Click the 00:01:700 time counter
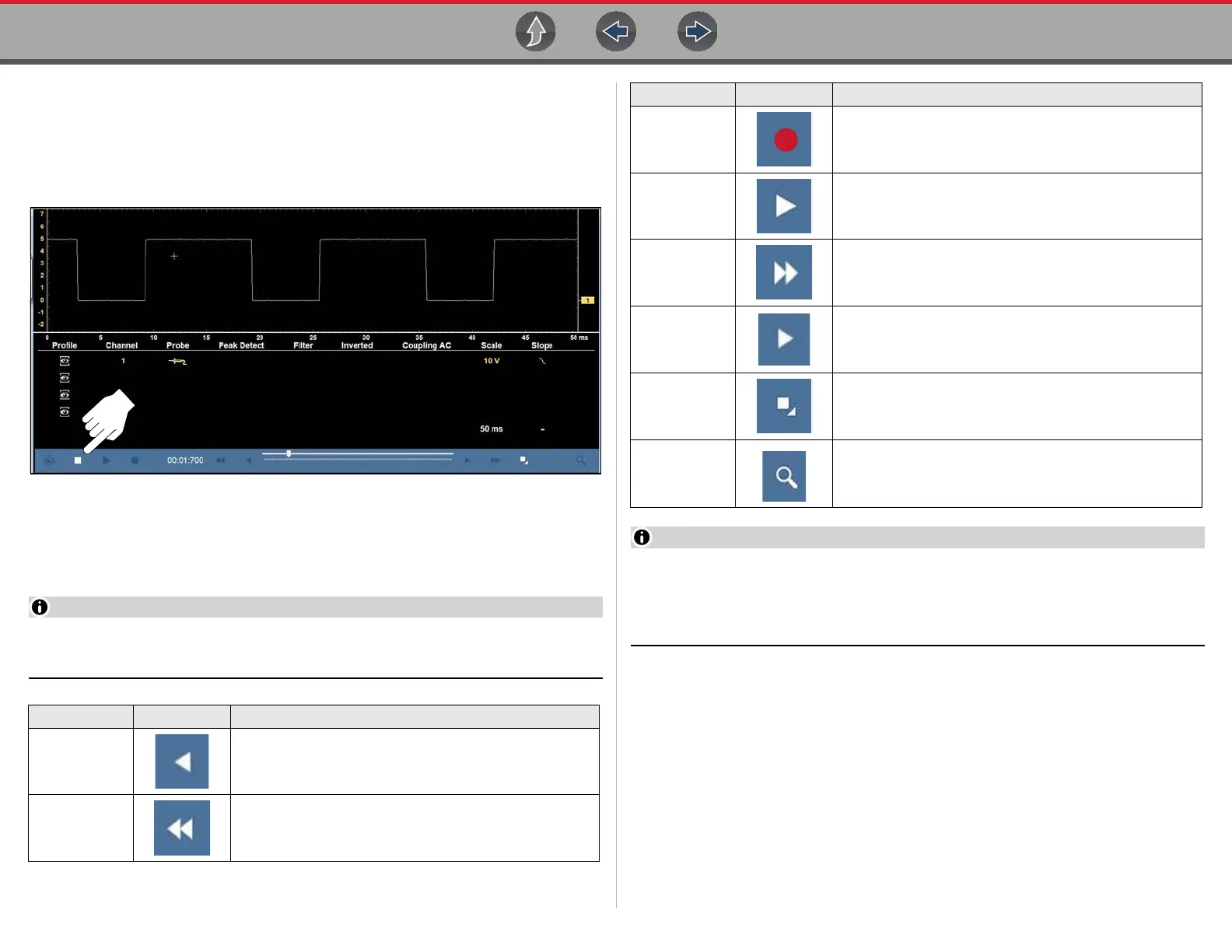Image resolution: width=1232 pixels, height=952 pixels. (x=185, y=460)
